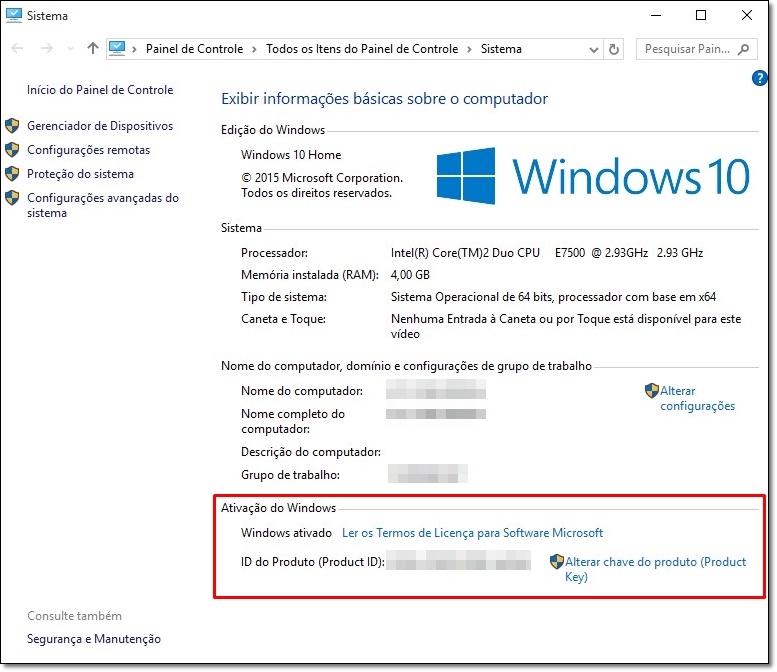Viewport: 777px width, 672px height.
Task: Click the Windows ativado status text
Action: point(286,533)
